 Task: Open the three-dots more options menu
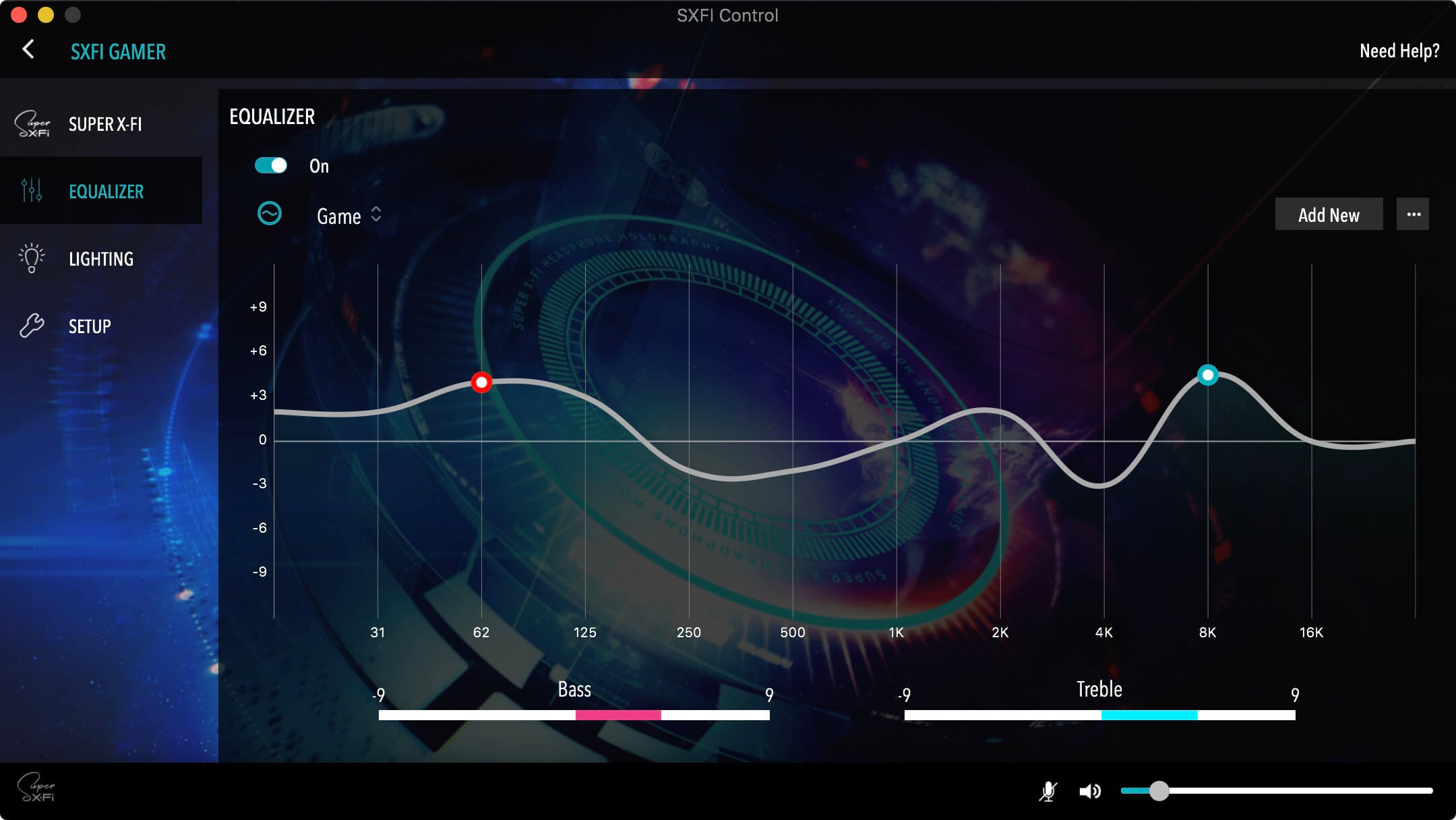(1413, 214)
